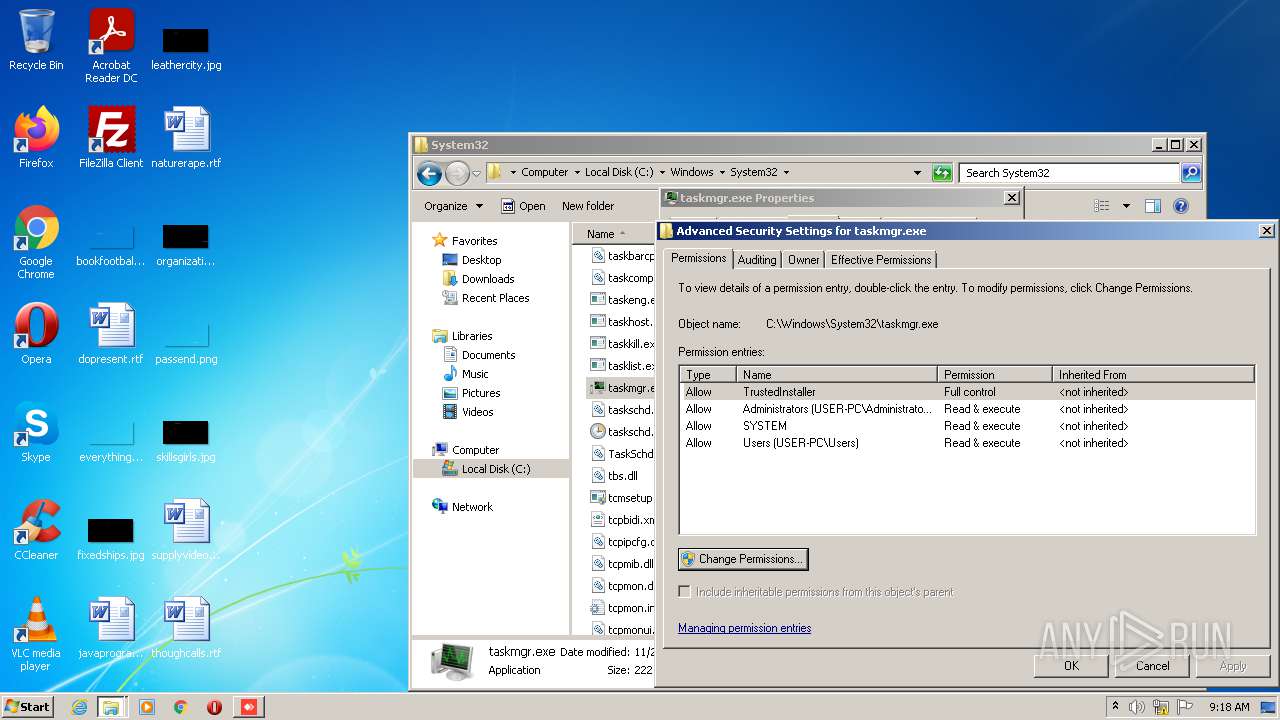Click the Start button
The height and width of the screenshot is (720, 1280).
(27, 707)
